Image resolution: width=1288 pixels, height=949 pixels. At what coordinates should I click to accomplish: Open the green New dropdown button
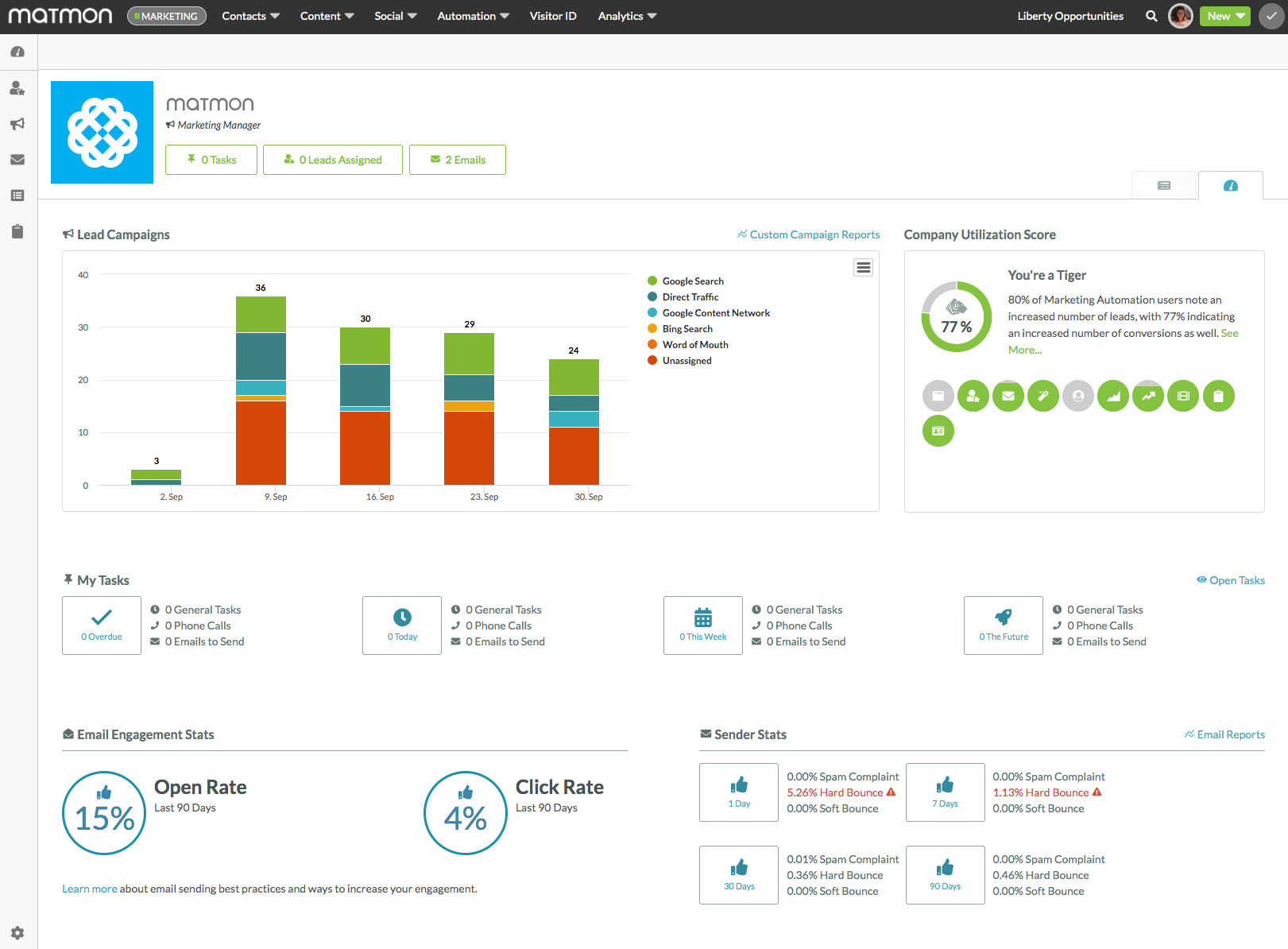coord(1225,16)
